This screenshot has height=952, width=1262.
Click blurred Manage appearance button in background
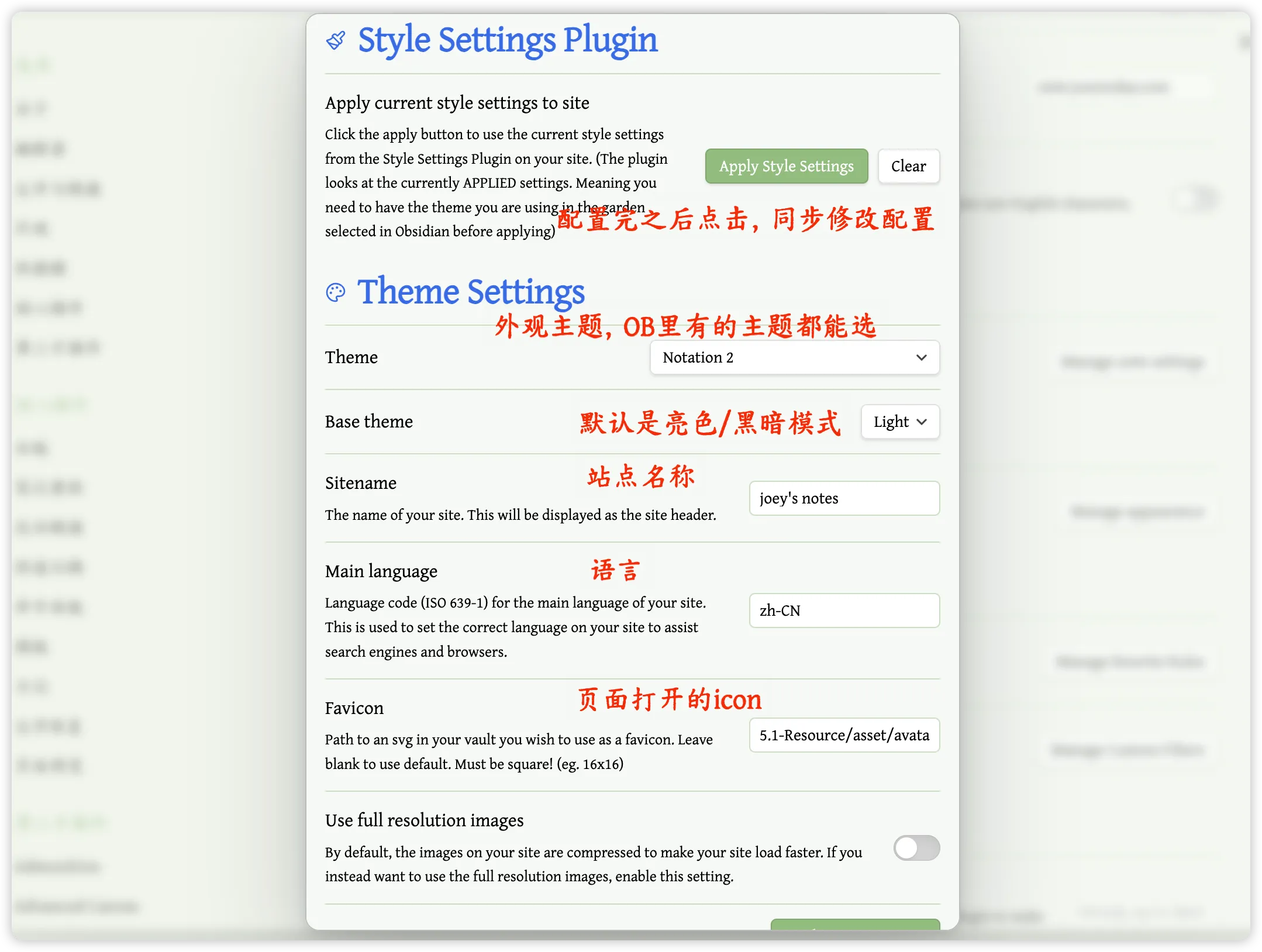click(x=1137, y=512)
